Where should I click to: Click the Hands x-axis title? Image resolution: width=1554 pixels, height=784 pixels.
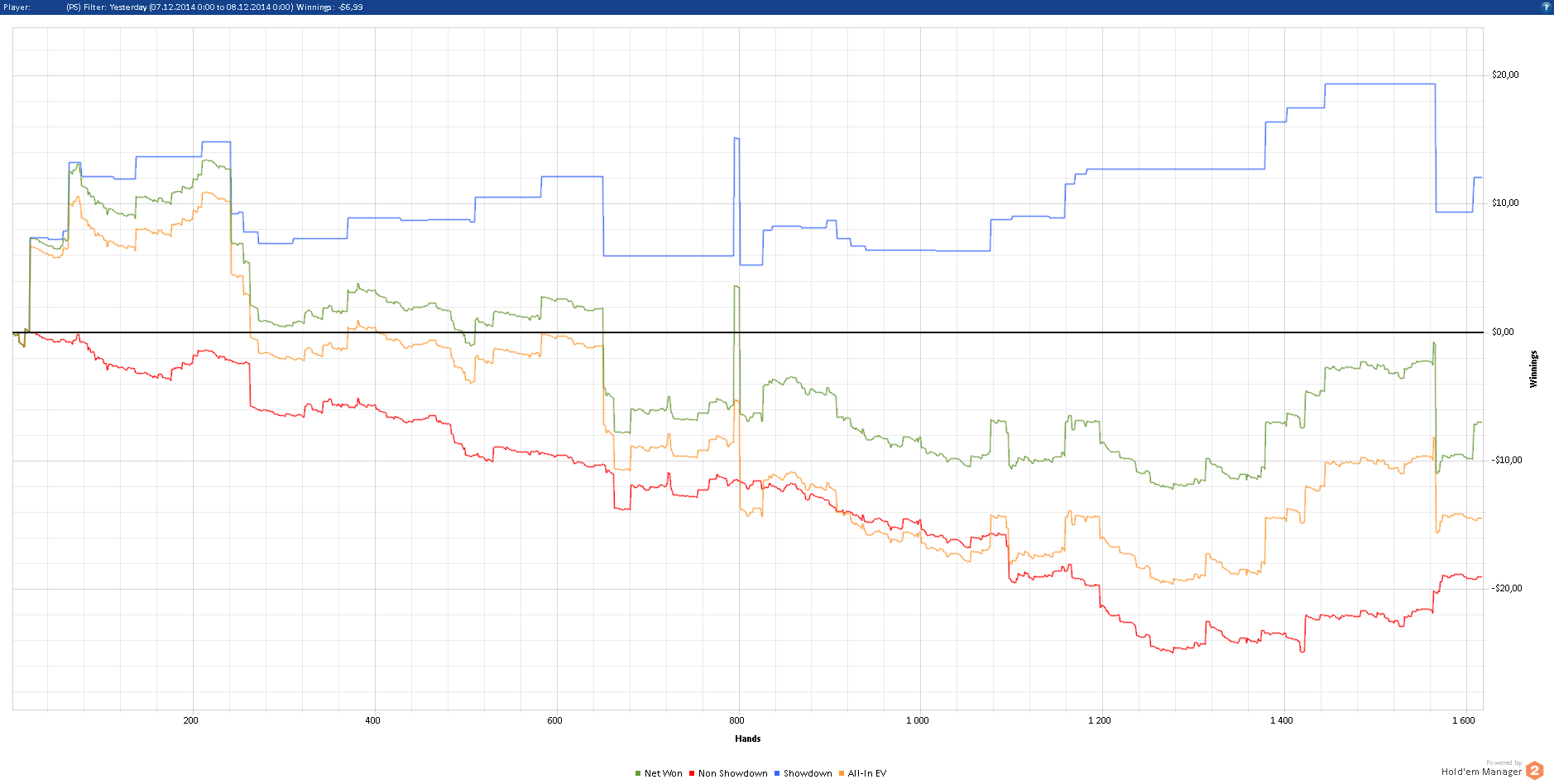pyautogui.click(x=748, y=739)
